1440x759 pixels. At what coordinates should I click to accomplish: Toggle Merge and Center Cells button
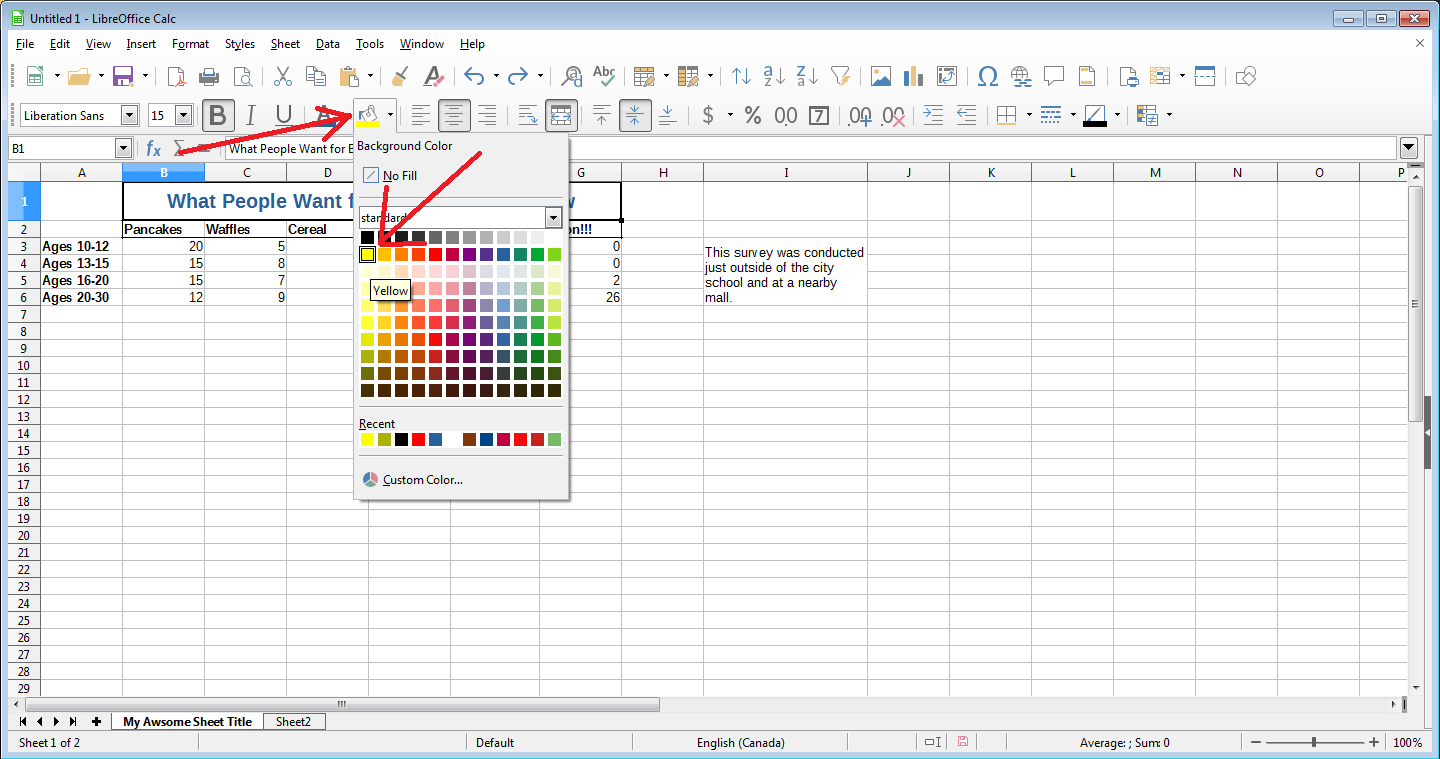pos(561,116)
